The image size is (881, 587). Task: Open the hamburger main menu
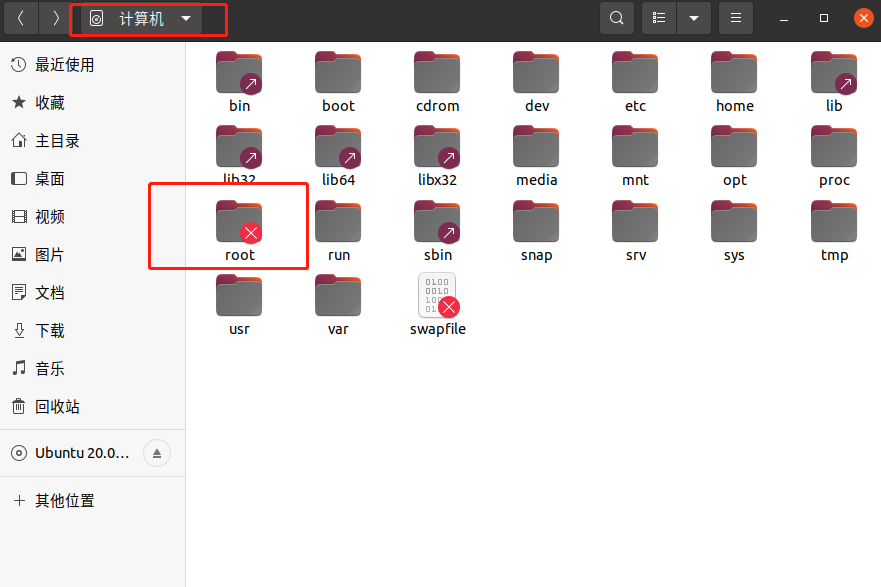735,19
